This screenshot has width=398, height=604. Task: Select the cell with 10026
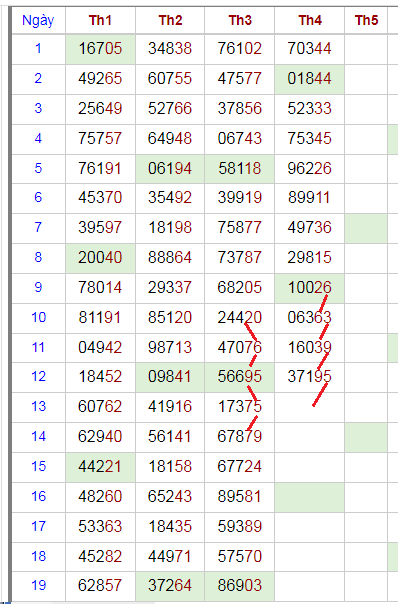[309, 288]
